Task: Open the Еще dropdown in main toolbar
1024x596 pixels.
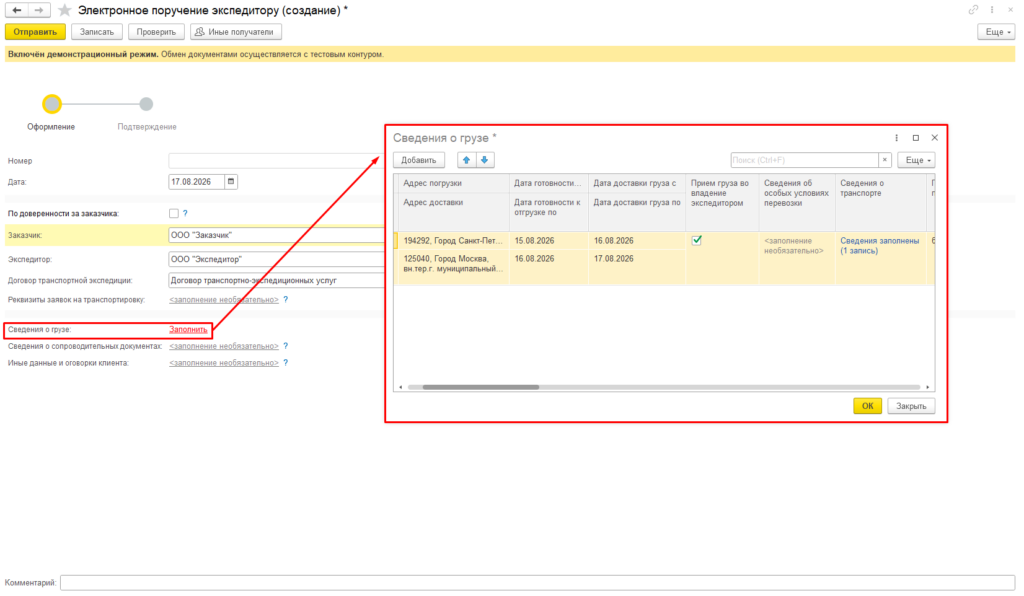Action: point(996,32)
